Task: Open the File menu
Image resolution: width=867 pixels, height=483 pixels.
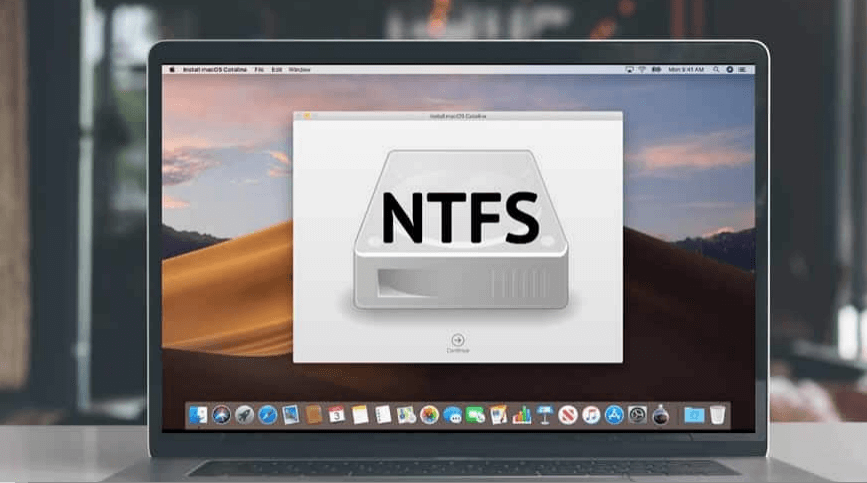Action: (259, 70)
